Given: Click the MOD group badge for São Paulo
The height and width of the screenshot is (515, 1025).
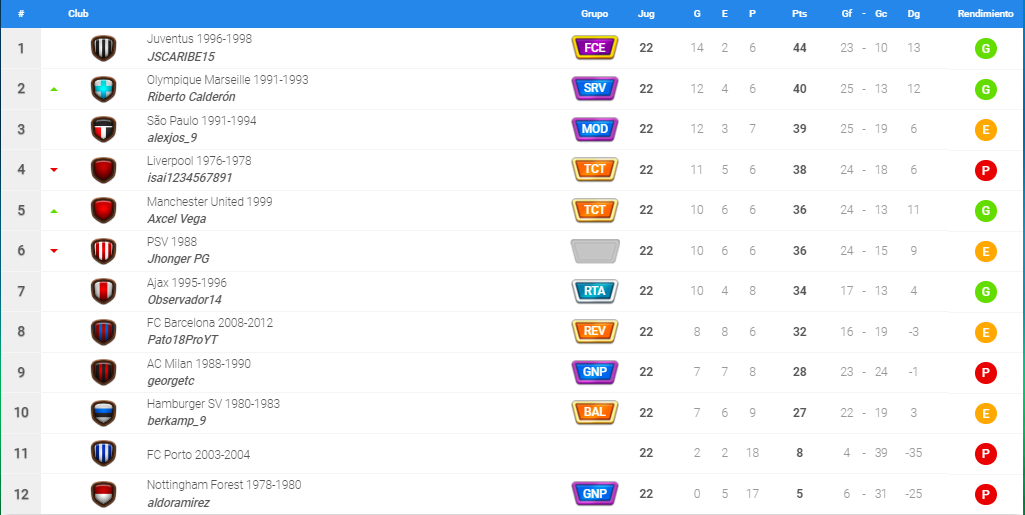Looking at the screenshot, I should point(595,129).
